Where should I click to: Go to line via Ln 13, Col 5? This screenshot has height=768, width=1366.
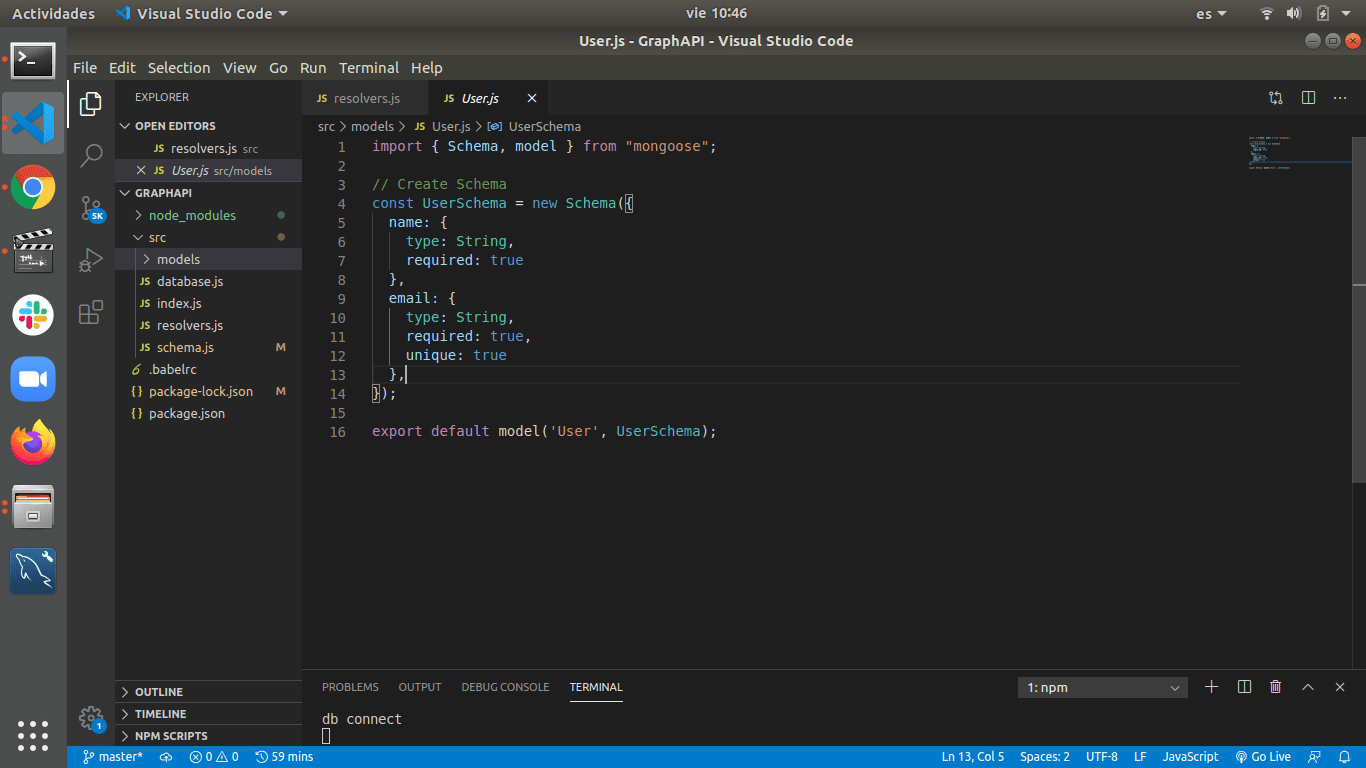(x=973, y=757)
